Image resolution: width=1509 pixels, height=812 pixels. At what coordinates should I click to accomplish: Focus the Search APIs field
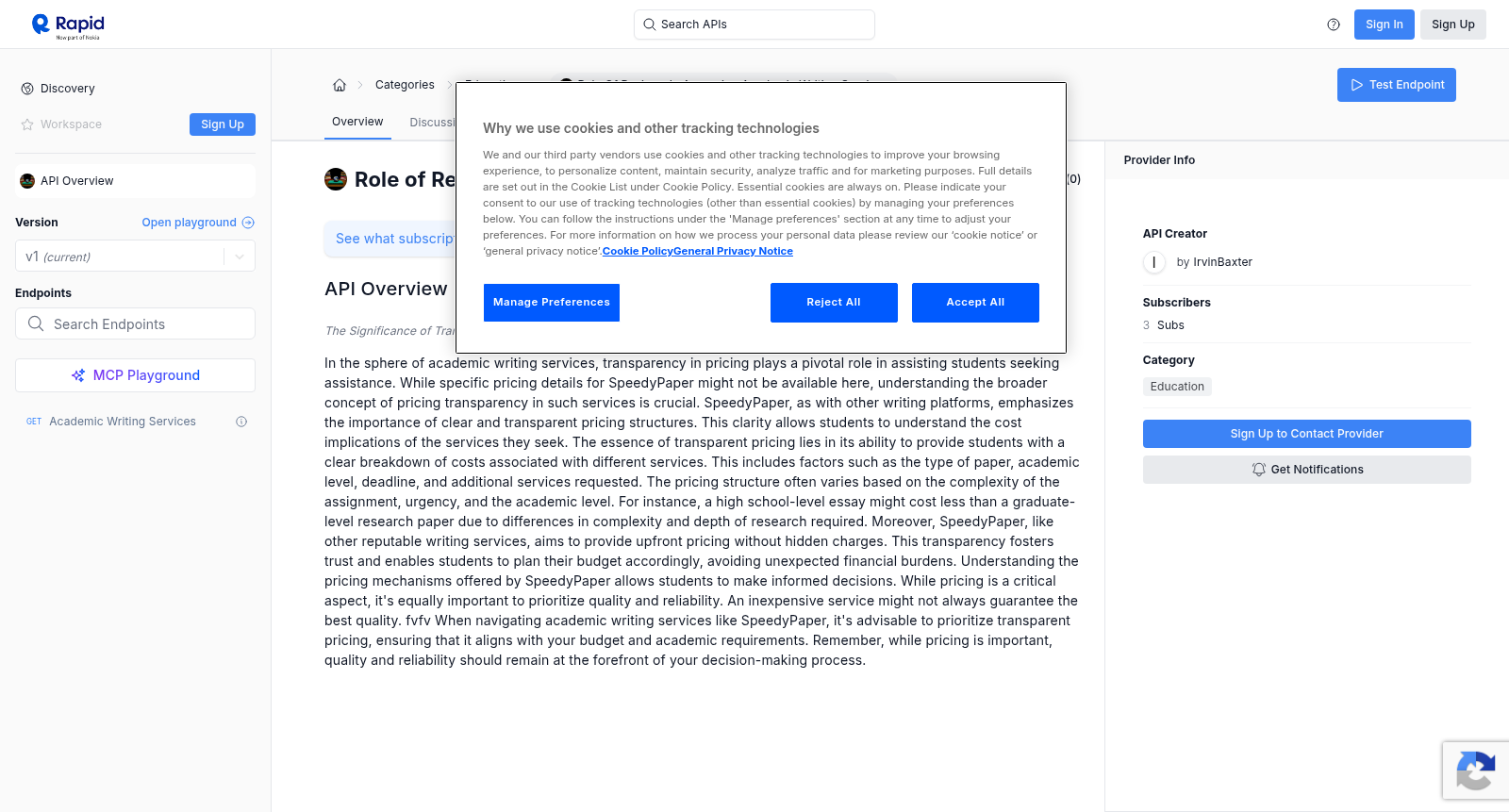point(754,25)
